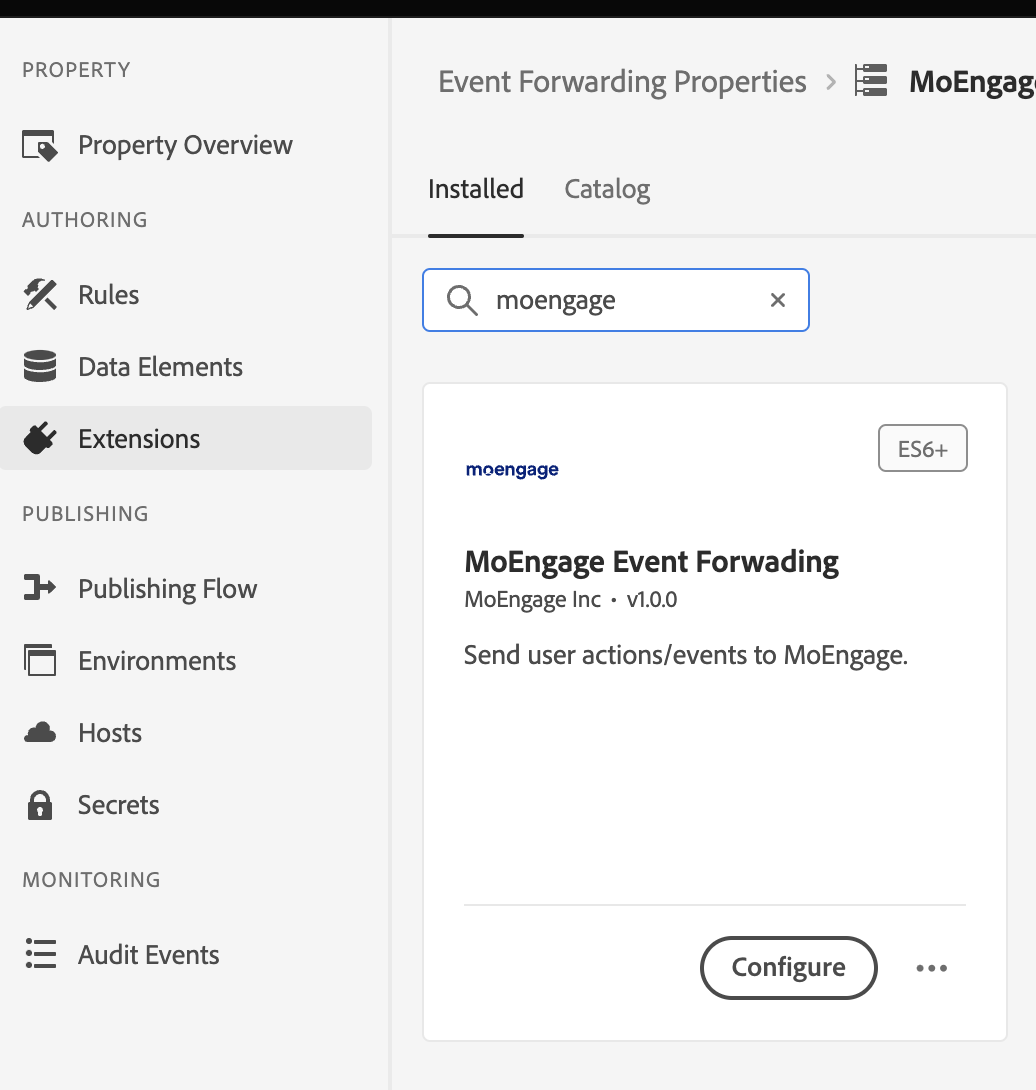Clear the moengage search text with the X

(x=777, y=300)
